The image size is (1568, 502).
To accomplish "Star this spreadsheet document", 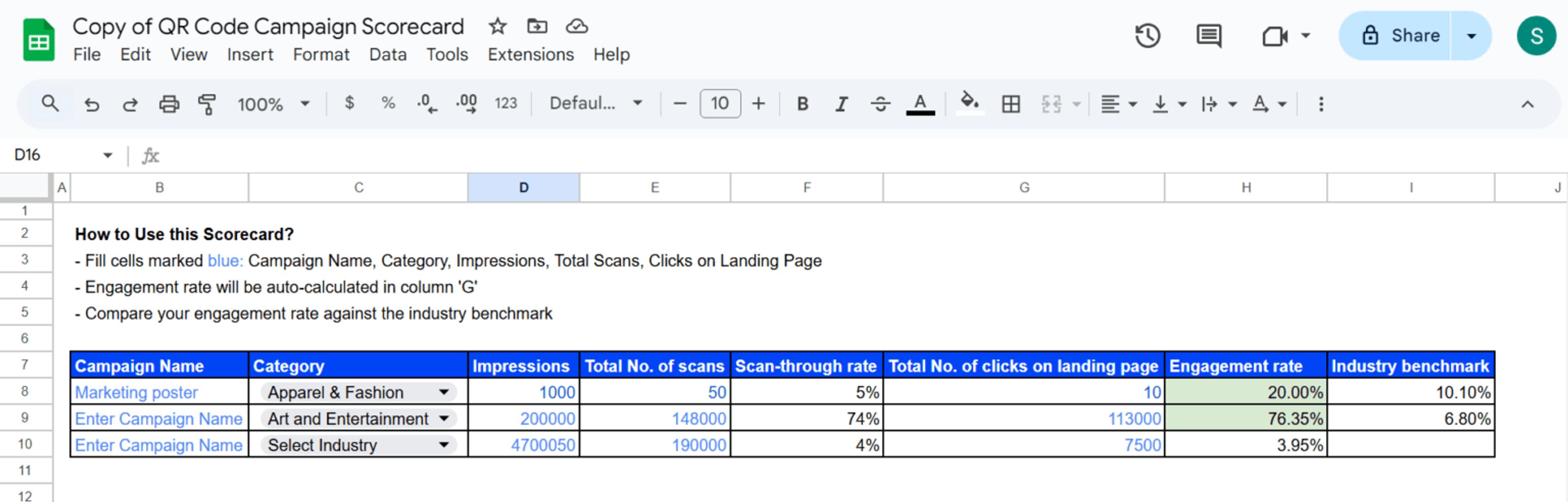I will (x=497, y=26).
